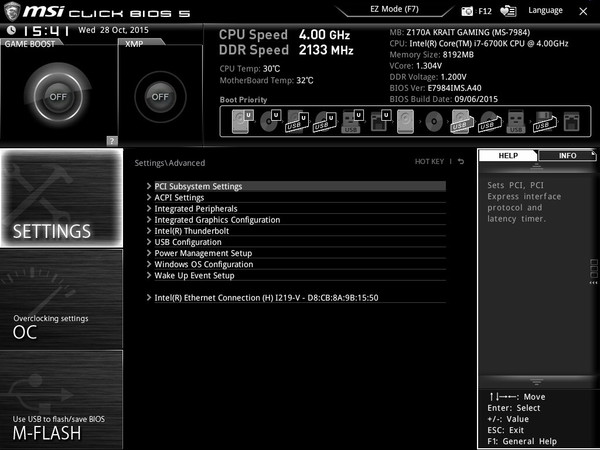Click the Game Boost help question mark
This screenshot has height=450, width=600.
point(112,141)
